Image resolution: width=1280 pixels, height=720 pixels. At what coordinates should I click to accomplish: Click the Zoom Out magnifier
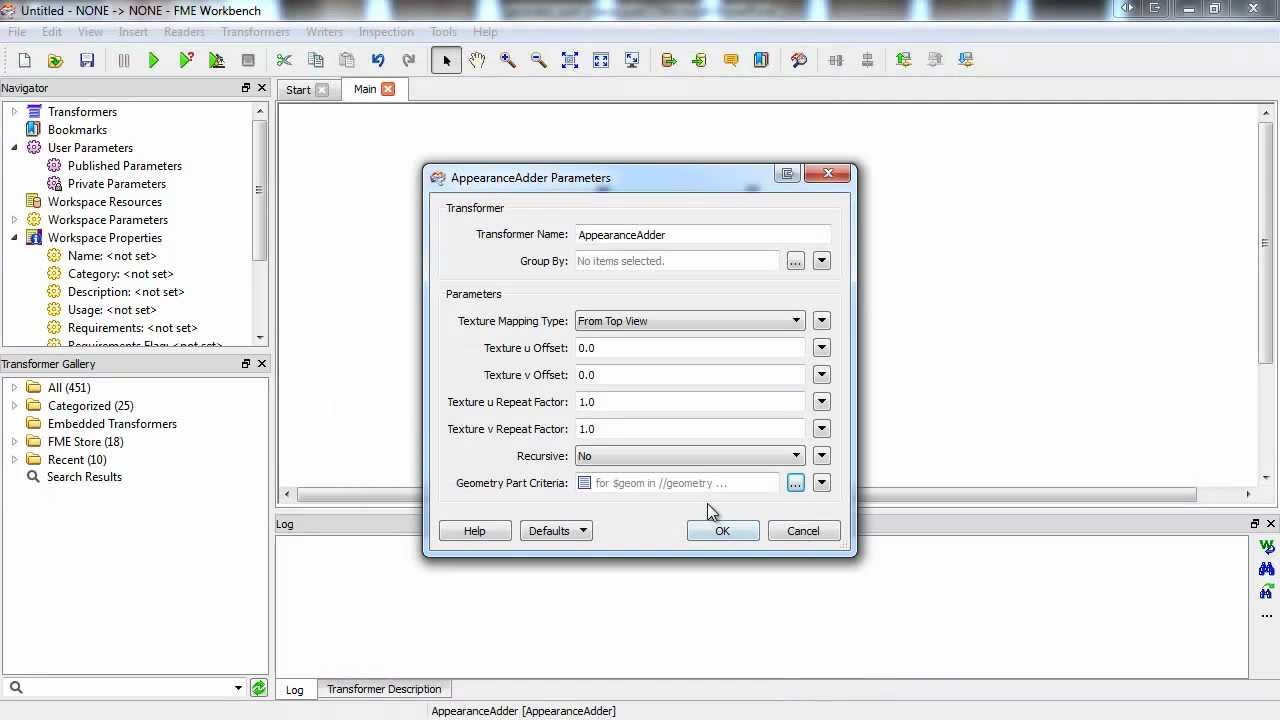click(539, 60)
